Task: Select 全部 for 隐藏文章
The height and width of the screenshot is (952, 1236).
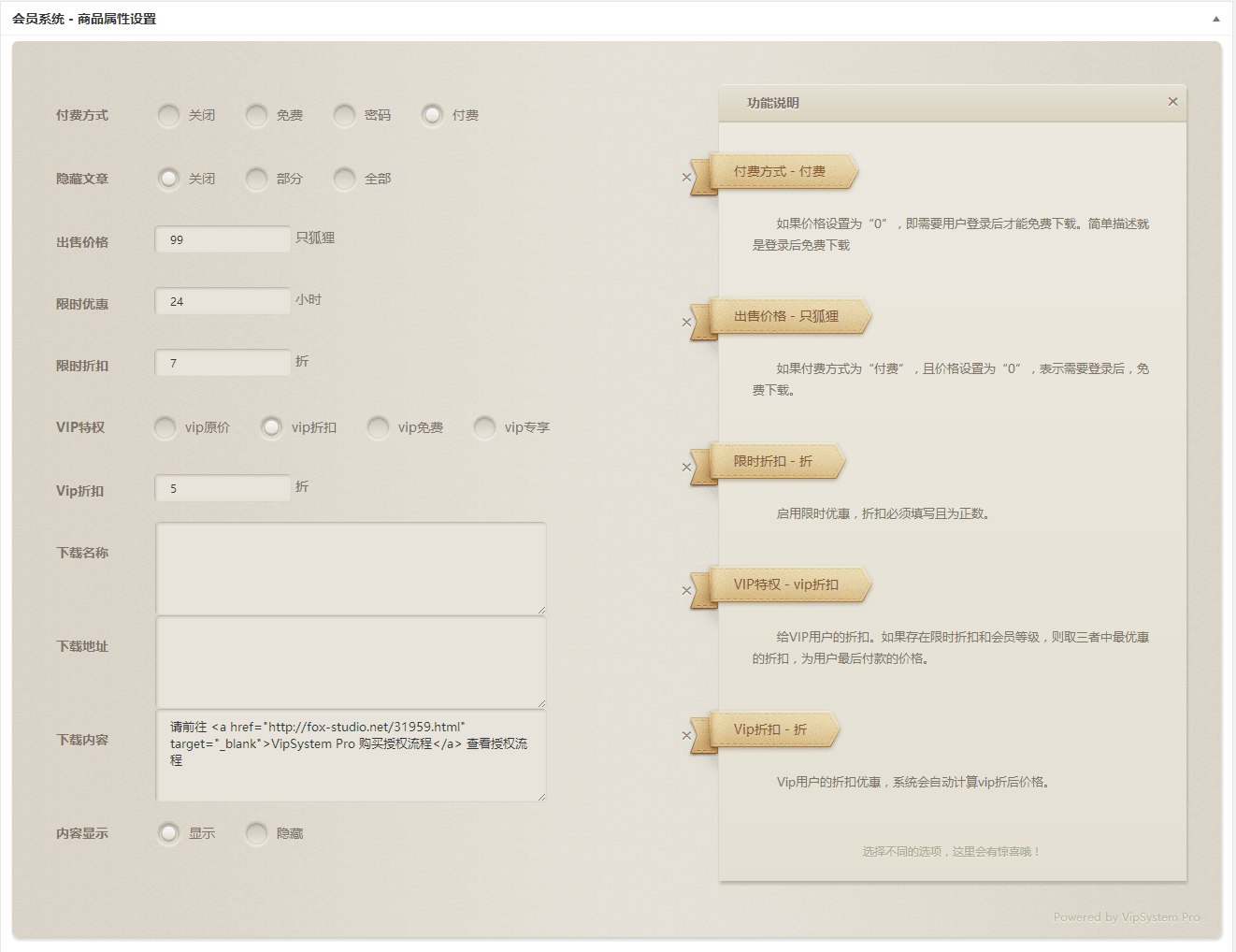Action: tap(344, 179)
